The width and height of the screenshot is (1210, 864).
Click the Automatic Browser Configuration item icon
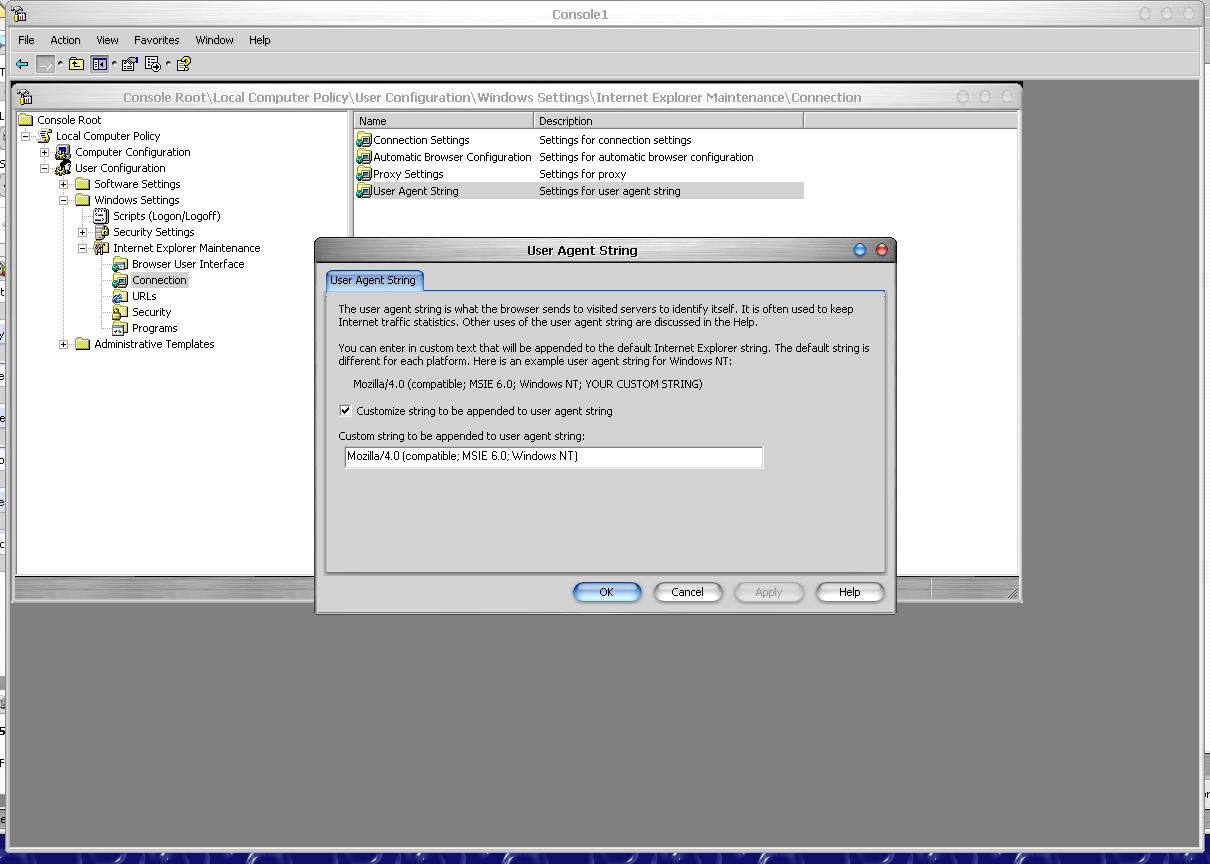point(364,157)
